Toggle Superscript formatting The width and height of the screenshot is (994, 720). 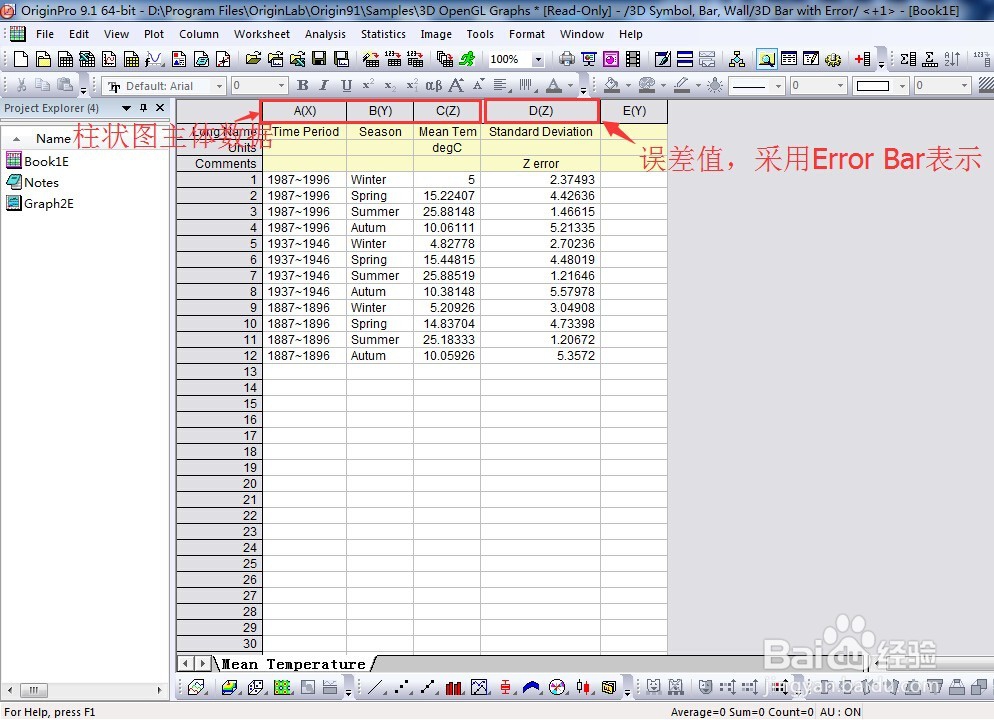pyautogui.click(x=368, y=85)
